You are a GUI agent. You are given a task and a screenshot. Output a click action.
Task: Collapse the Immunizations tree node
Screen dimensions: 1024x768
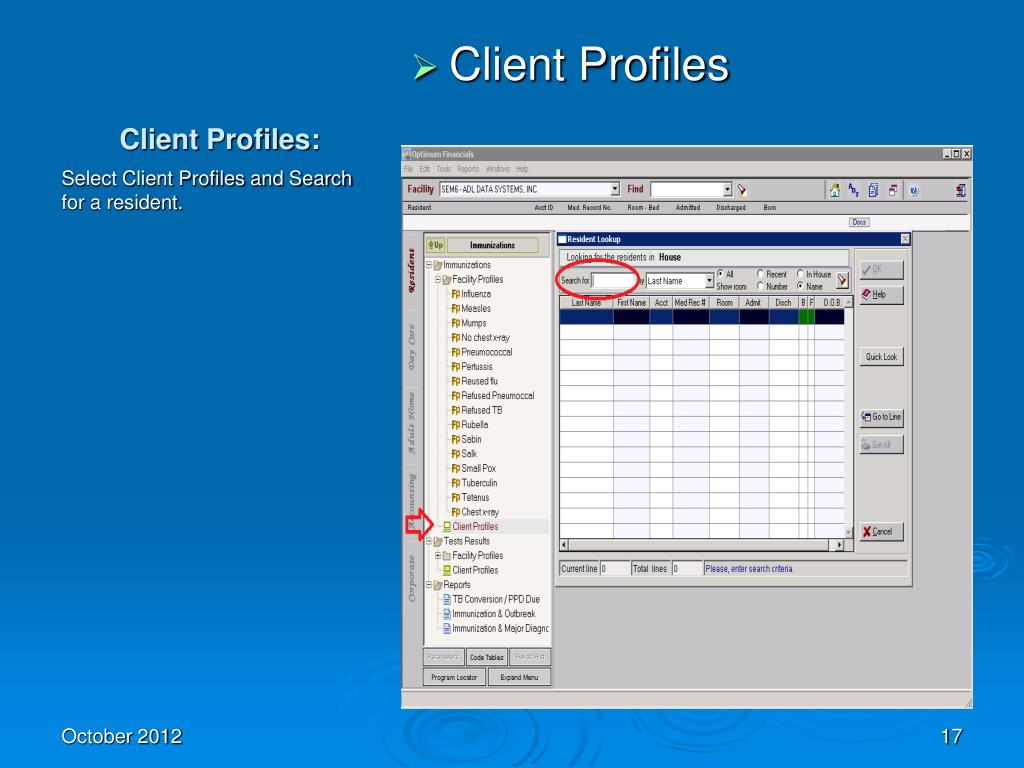429,264
